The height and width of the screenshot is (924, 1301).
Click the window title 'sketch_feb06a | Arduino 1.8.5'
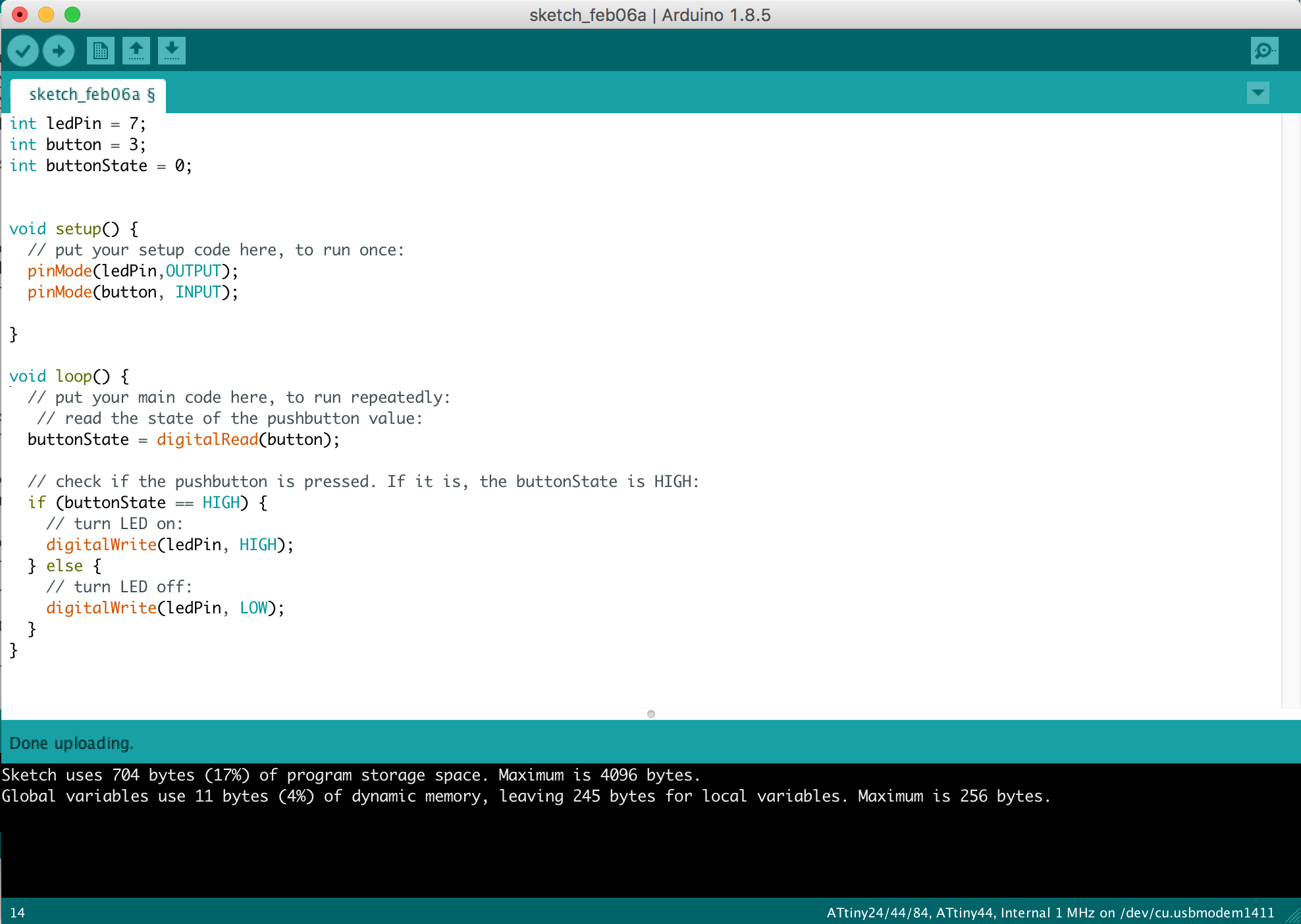[650, 15]
